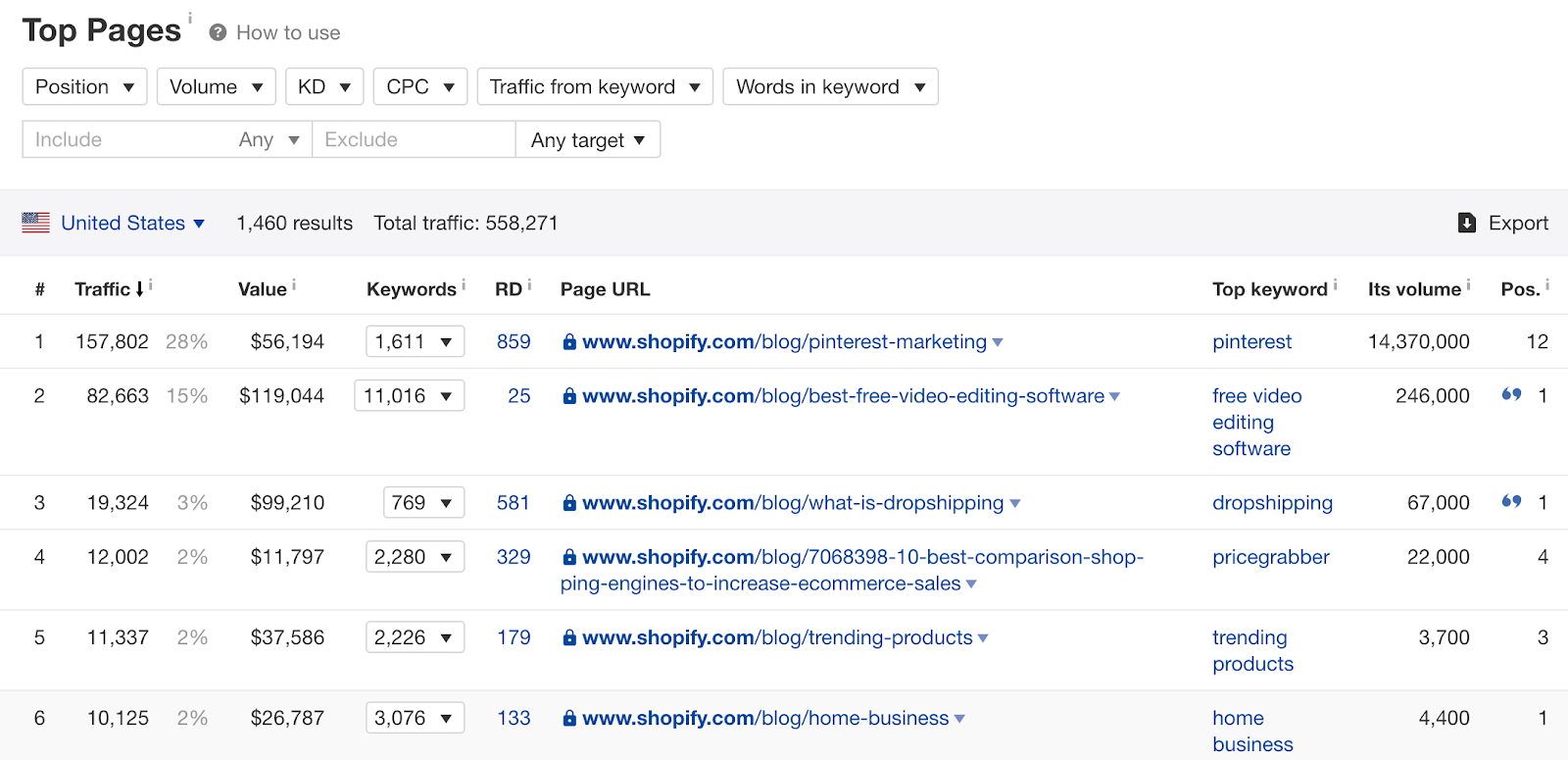Expand the 11,016 keywords dropdown
This screenshot has width=1568, height=760.
pyautogui.click(x=409, y=395)
